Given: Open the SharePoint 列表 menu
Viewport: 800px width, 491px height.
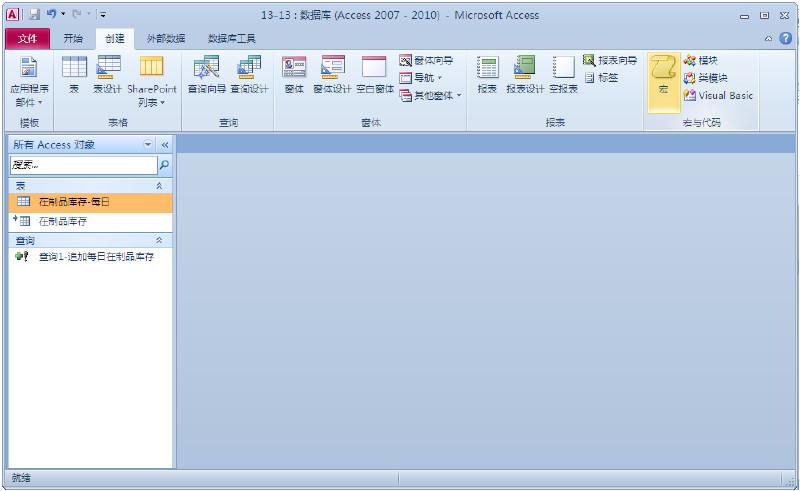Looking at the screenshot, I should (152, 82).
